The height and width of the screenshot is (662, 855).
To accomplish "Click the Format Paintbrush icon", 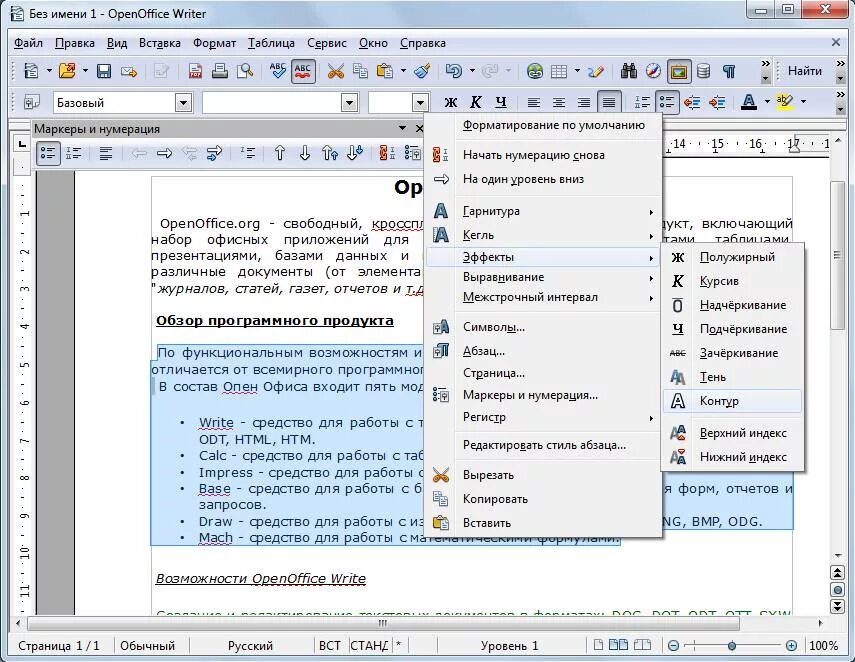I will tap(423, 71).
